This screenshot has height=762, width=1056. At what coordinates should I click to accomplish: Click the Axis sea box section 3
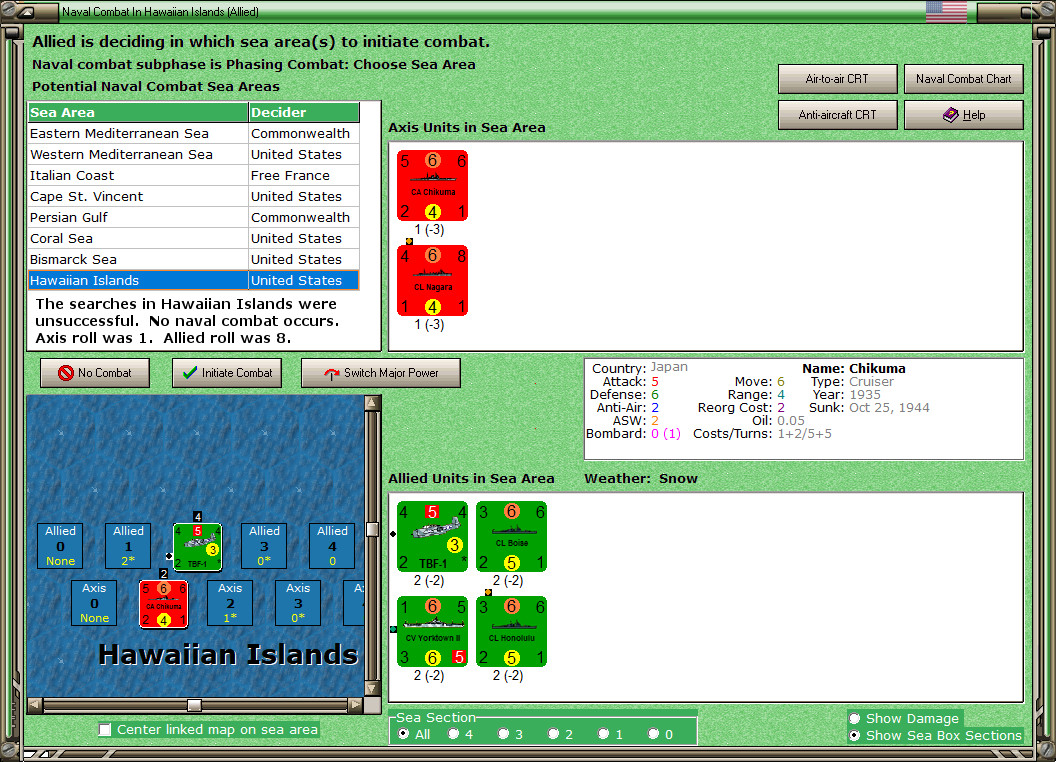tap(298, 603)
